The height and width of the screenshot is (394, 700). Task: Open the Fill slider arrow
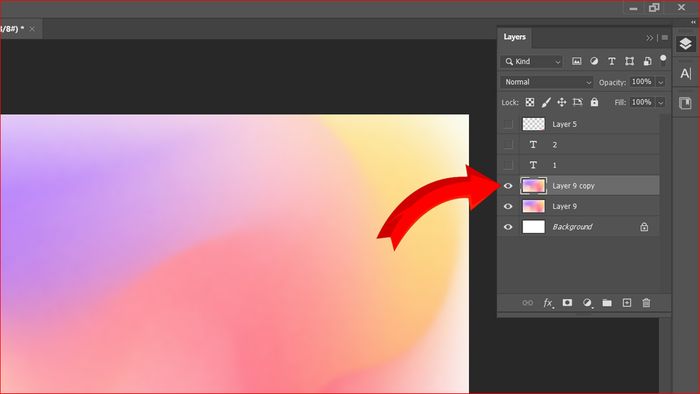pos(661,103)
